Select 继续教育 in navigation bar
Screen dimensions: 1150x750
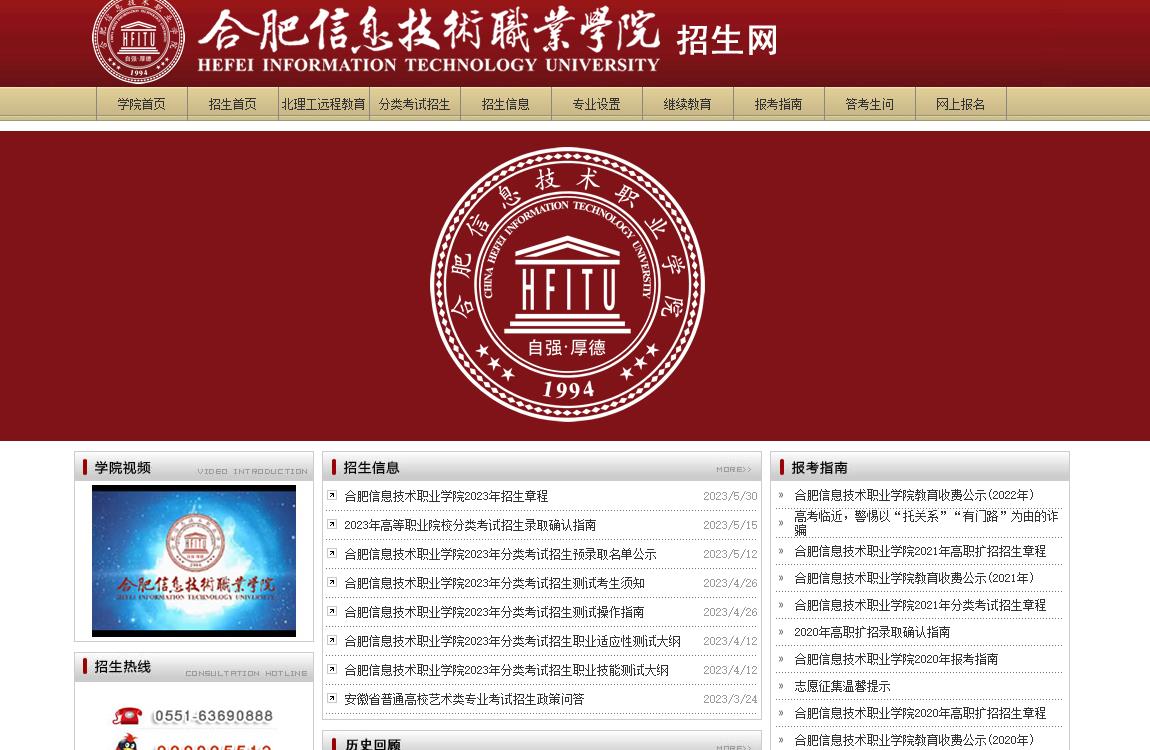coord(687,104)
